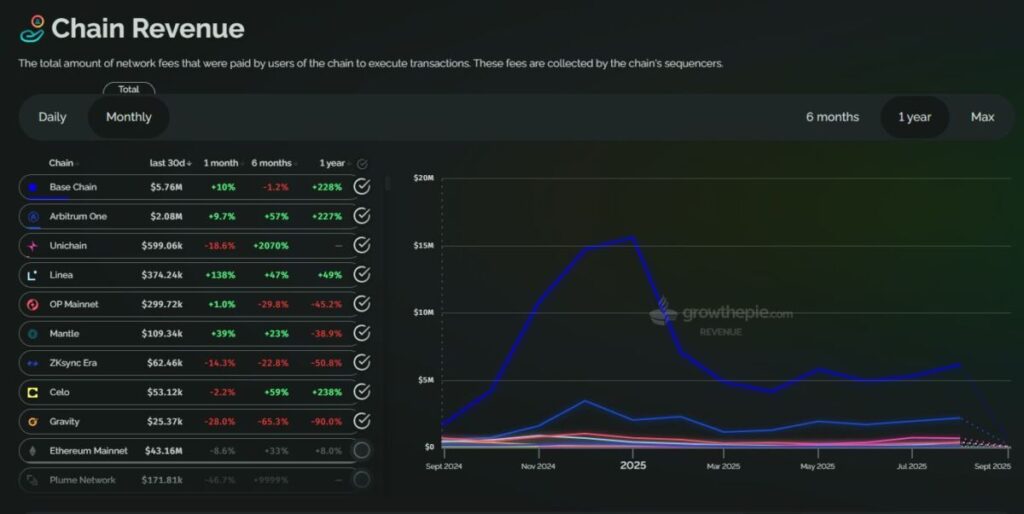Click ZKsync Era revenue $62.46k
Screen dimensions: 1024x514
coord(165,363)
